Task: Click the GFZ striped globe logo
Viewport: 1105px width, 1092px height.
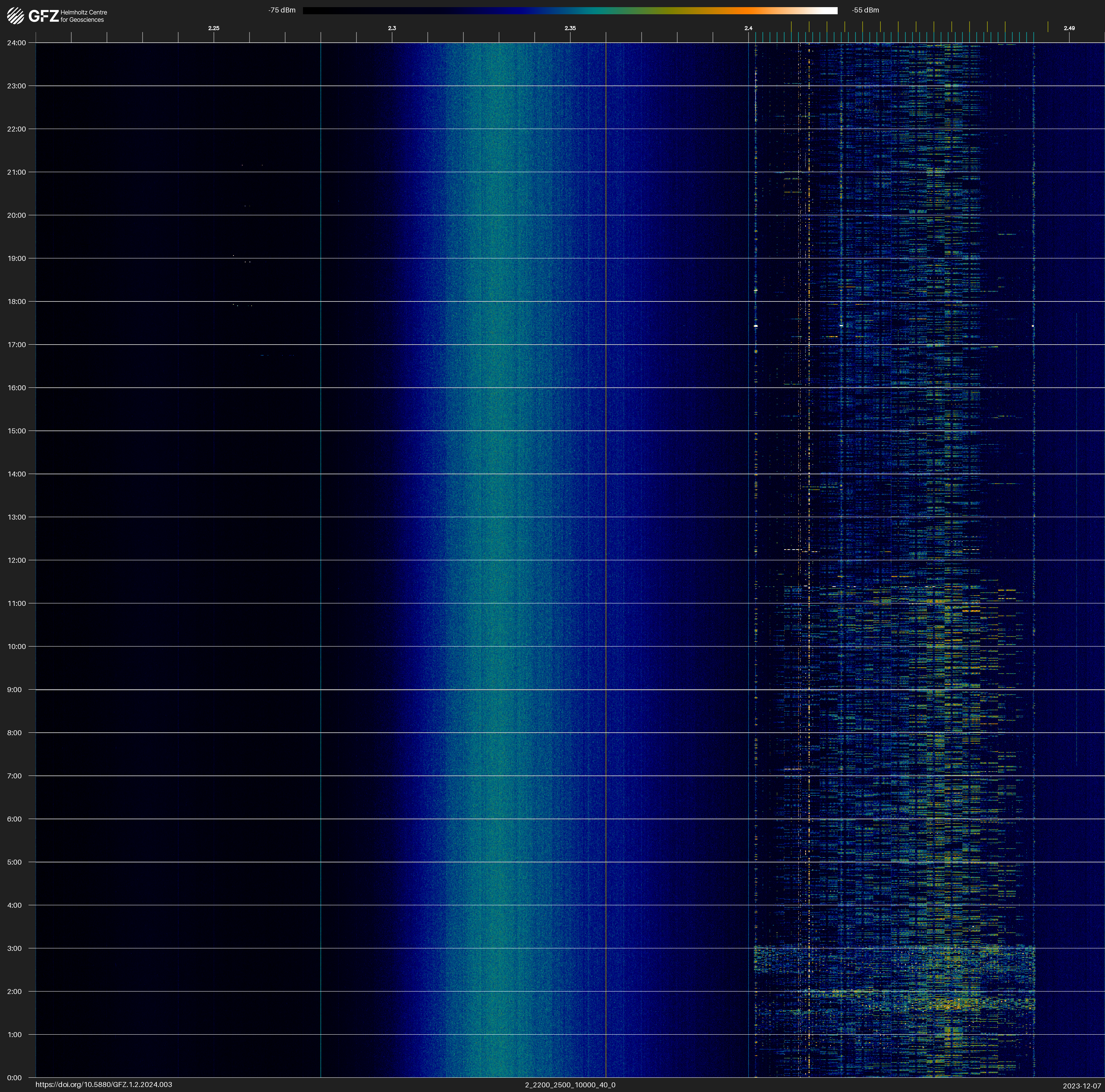Action: (15, 15)
